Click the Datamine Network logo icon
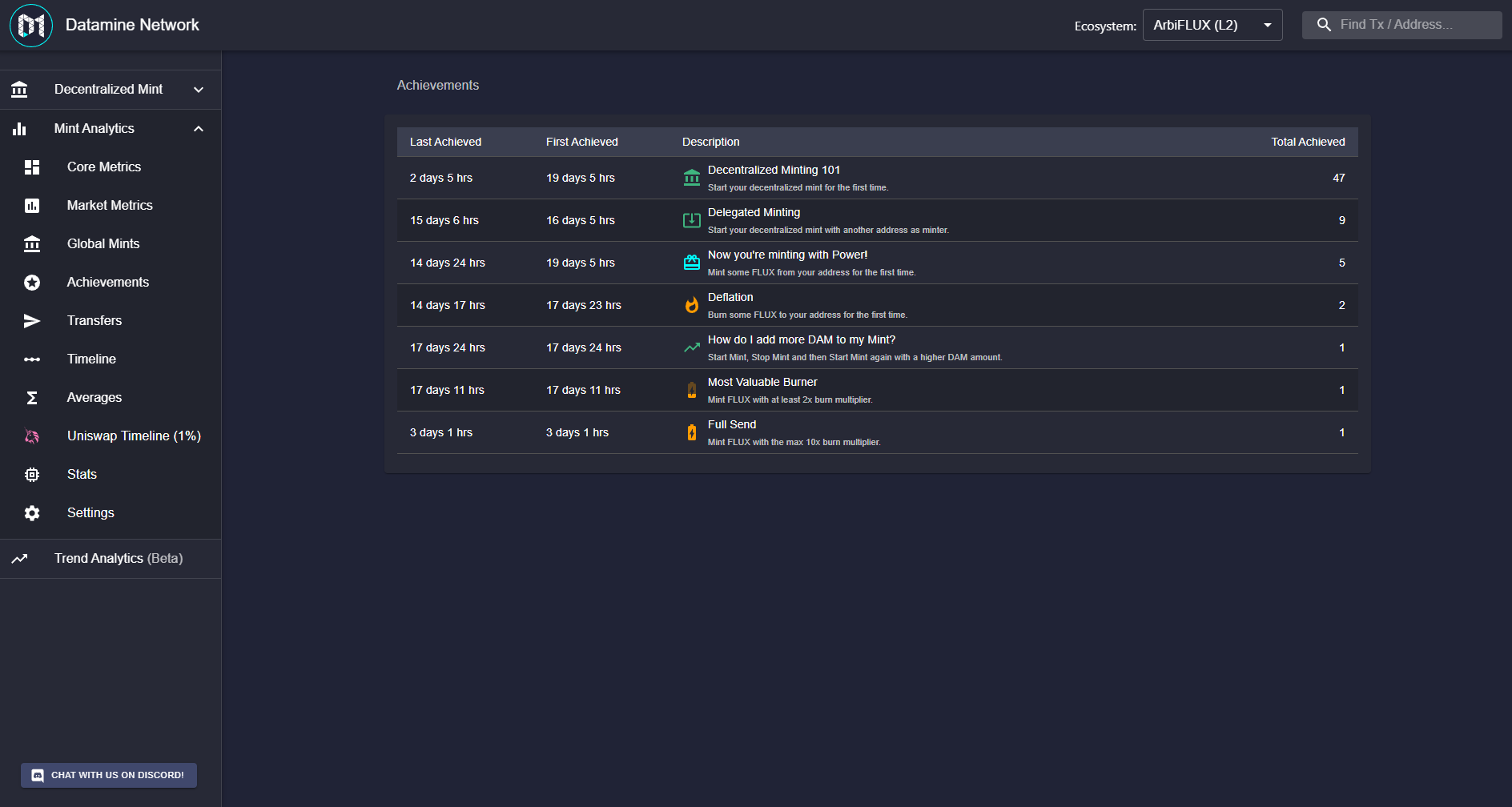The height and width of the screenshot is (807, 1512). 31,26
